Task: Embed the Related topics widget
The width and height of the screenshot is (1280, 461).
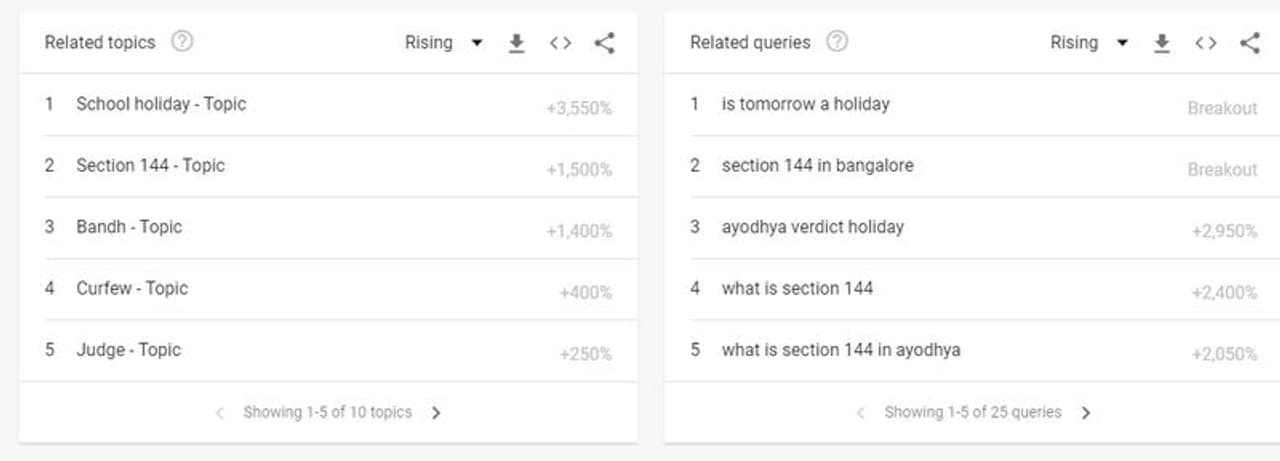Action: pyautogui.click(x=560, y=43)
